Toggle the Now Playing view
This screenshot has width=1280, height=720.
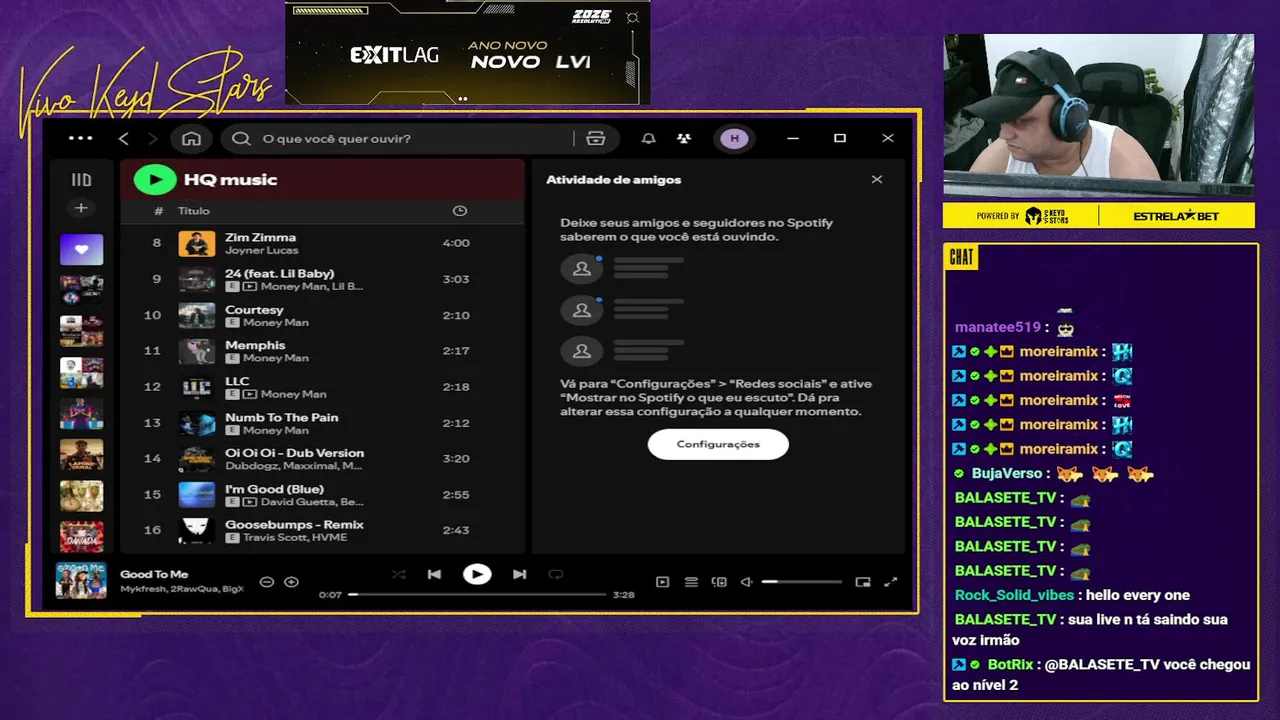(x=662, y=582)
